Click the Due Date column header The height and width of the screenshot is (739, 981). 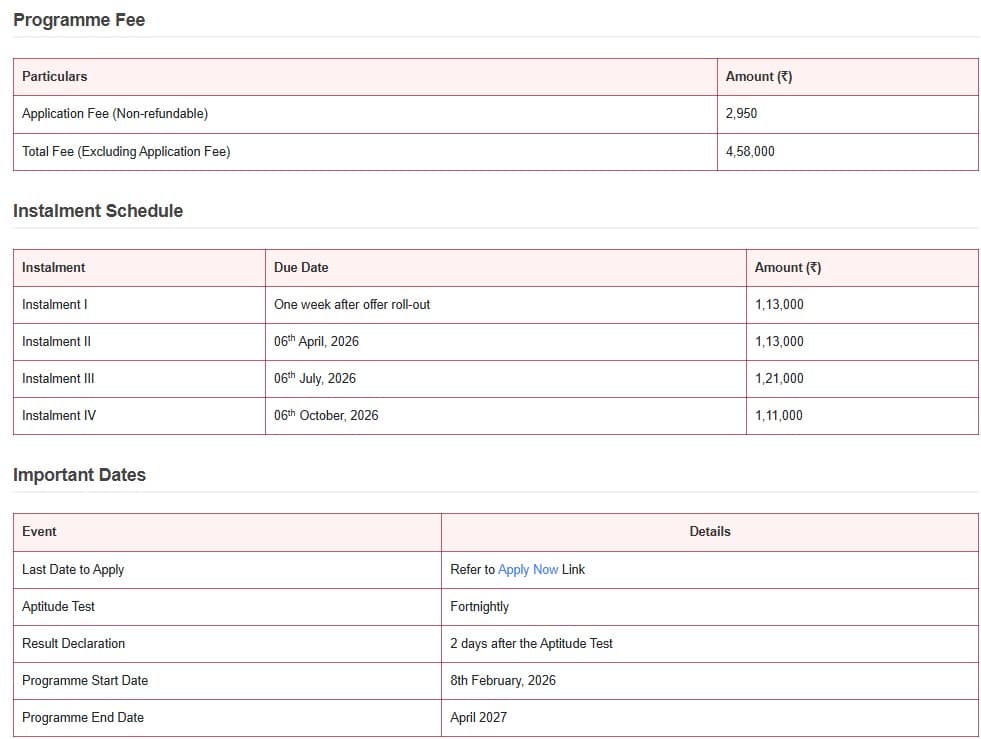point(301,268)
